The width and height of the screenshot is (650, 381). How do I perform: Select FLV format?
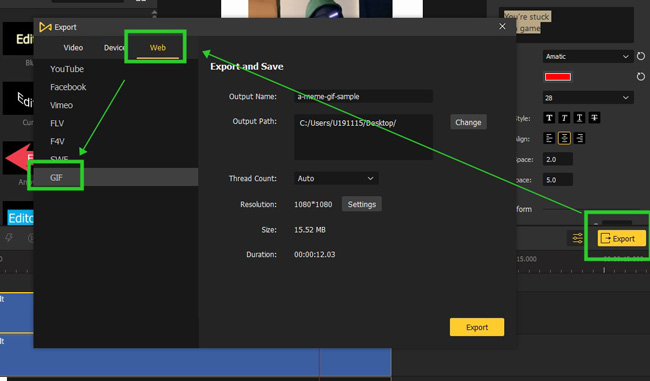tap(57, 123)
